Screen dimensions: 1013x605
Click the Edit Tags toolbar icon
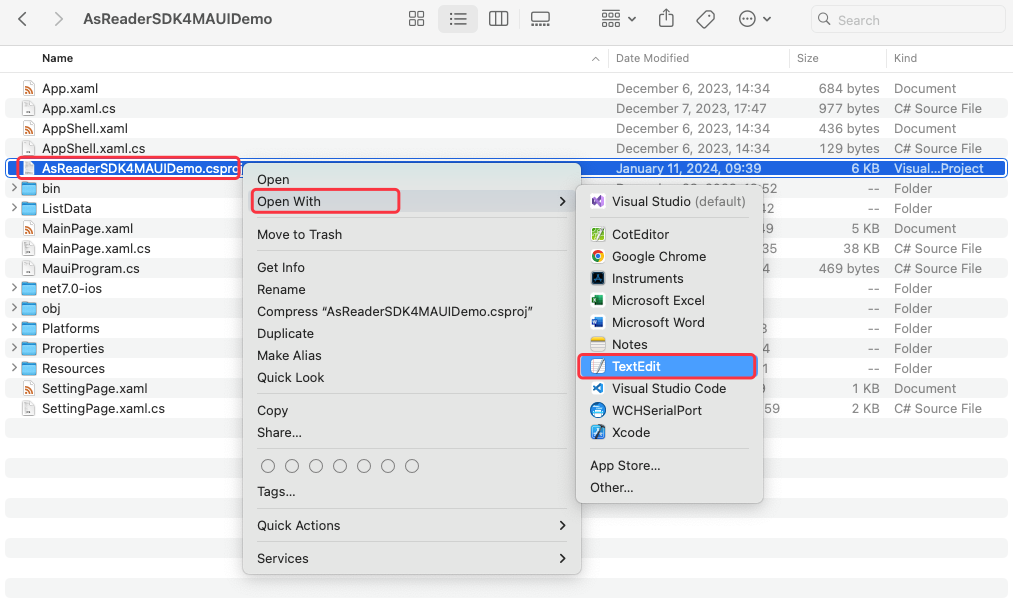pyautogui.click(x=705, y=19)
